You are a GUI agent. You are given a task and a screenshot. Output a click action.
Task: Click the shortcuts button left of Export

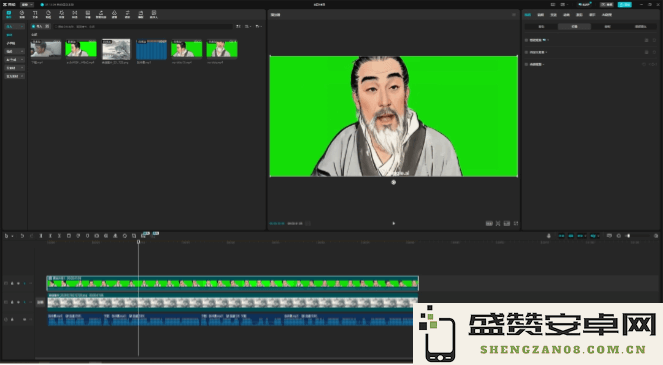pos(607,5)
